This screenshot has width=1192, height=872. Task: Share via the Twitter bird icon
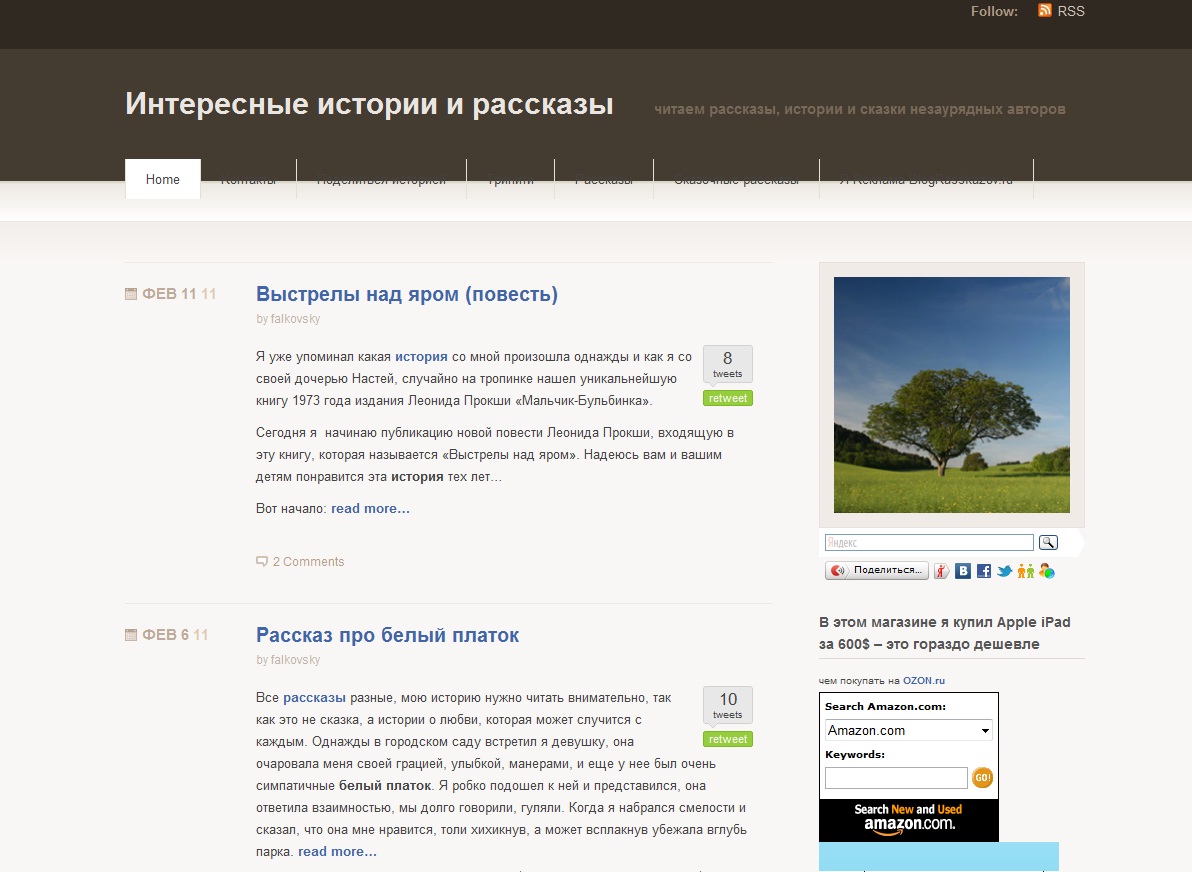click(1004, 571)
